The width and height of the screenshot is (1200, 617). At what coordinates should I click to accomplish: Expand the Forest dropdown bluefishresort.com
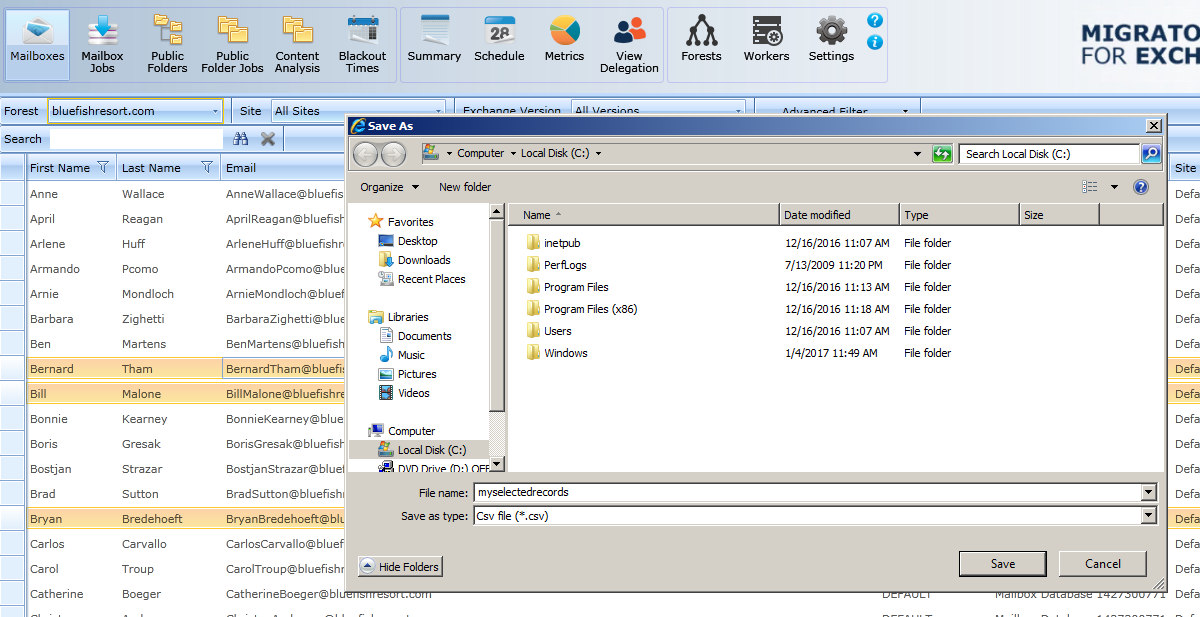click(216, 111)
